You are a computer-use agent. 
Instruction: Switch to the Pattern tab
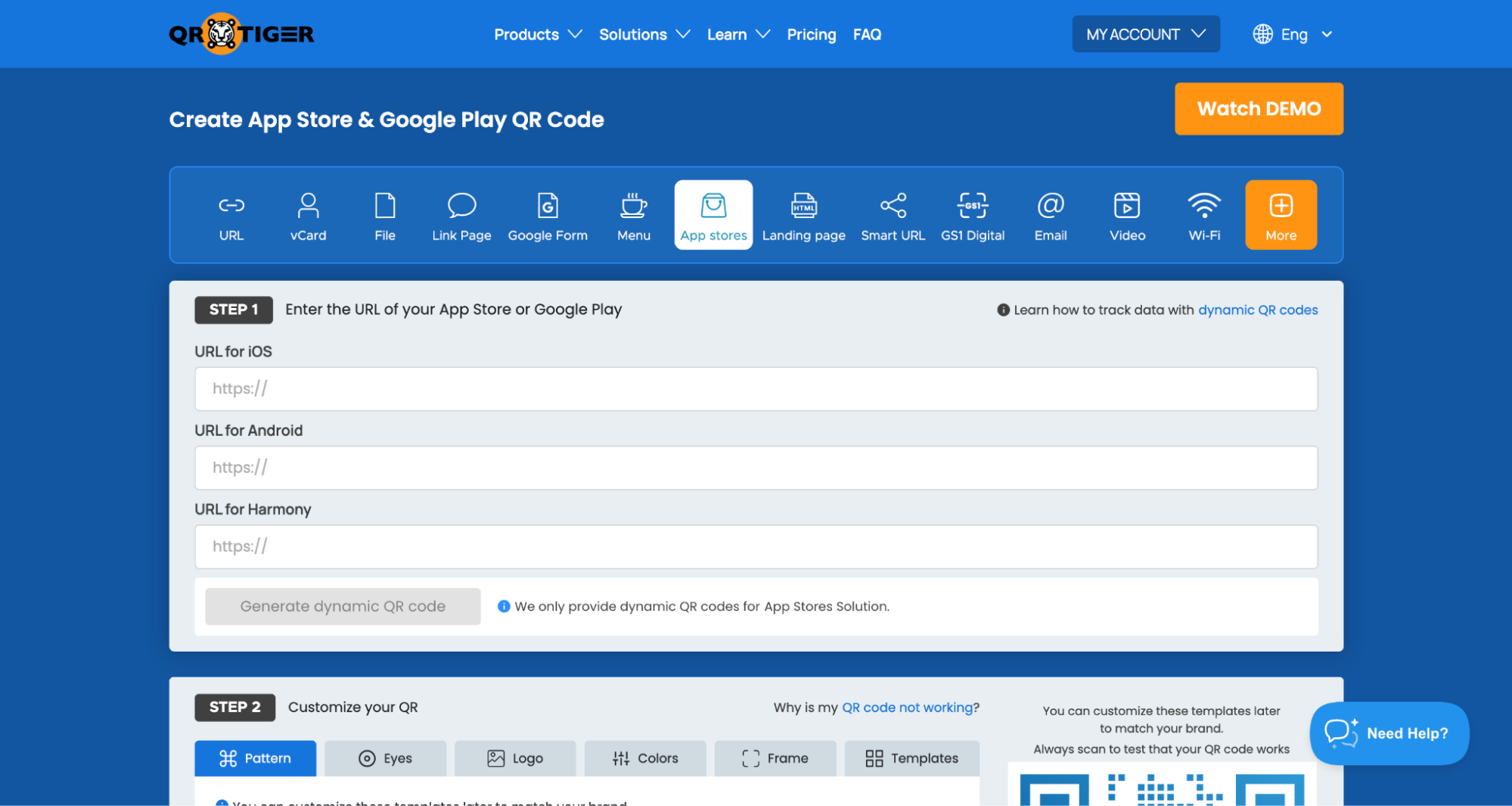click(255, 758)
